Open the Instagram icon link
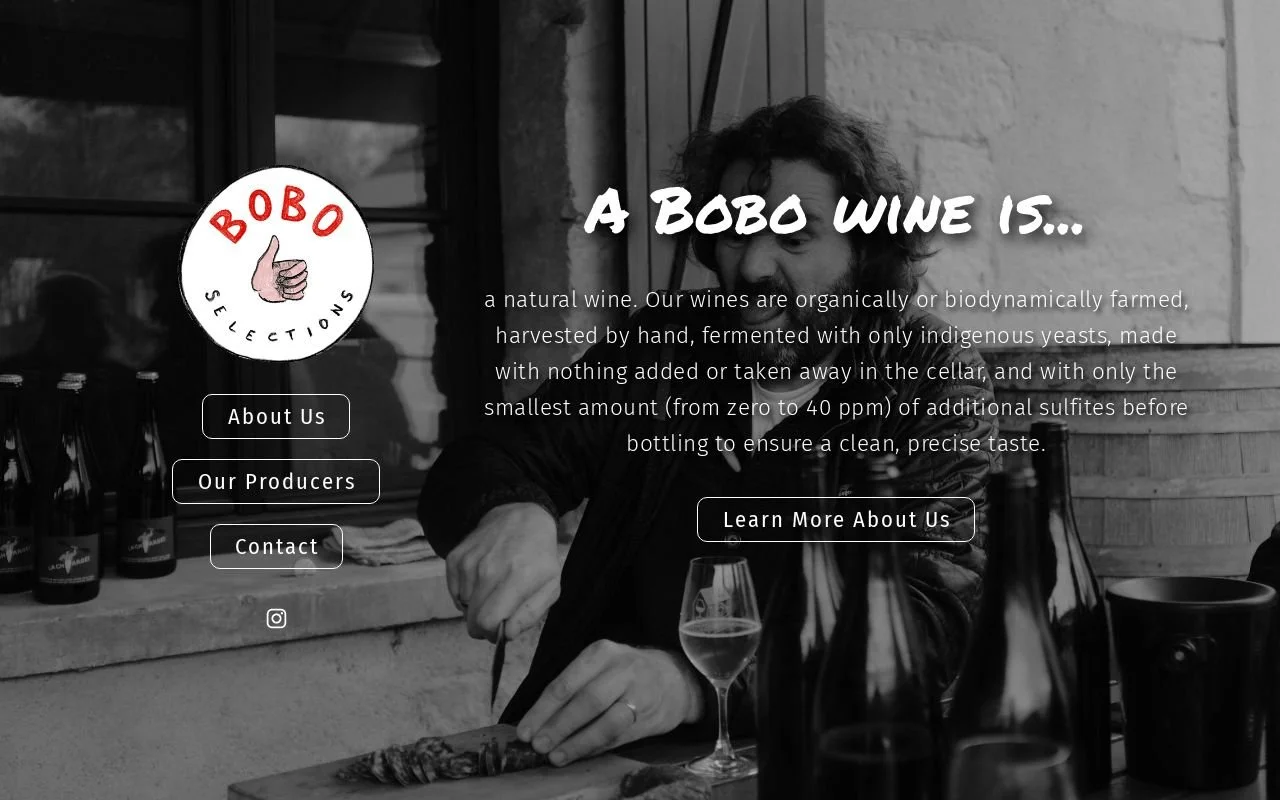The width and height of the screenshot is (1280, 800). point(277,618)
